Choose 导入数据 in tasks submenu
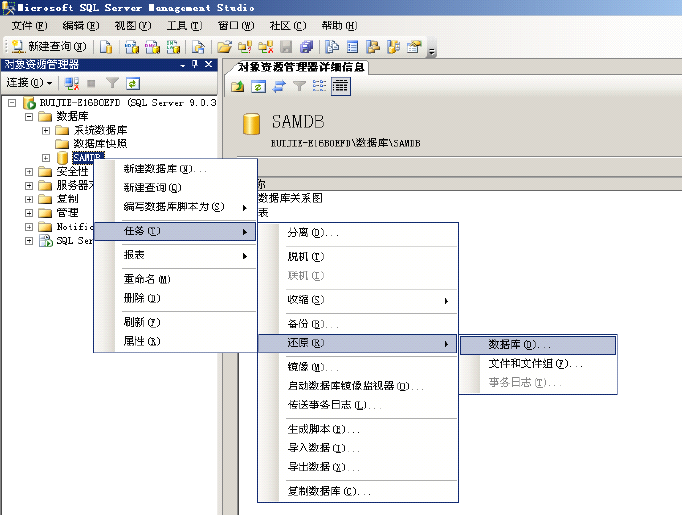This screenshot has width=682, height=515. pos(358,448)
